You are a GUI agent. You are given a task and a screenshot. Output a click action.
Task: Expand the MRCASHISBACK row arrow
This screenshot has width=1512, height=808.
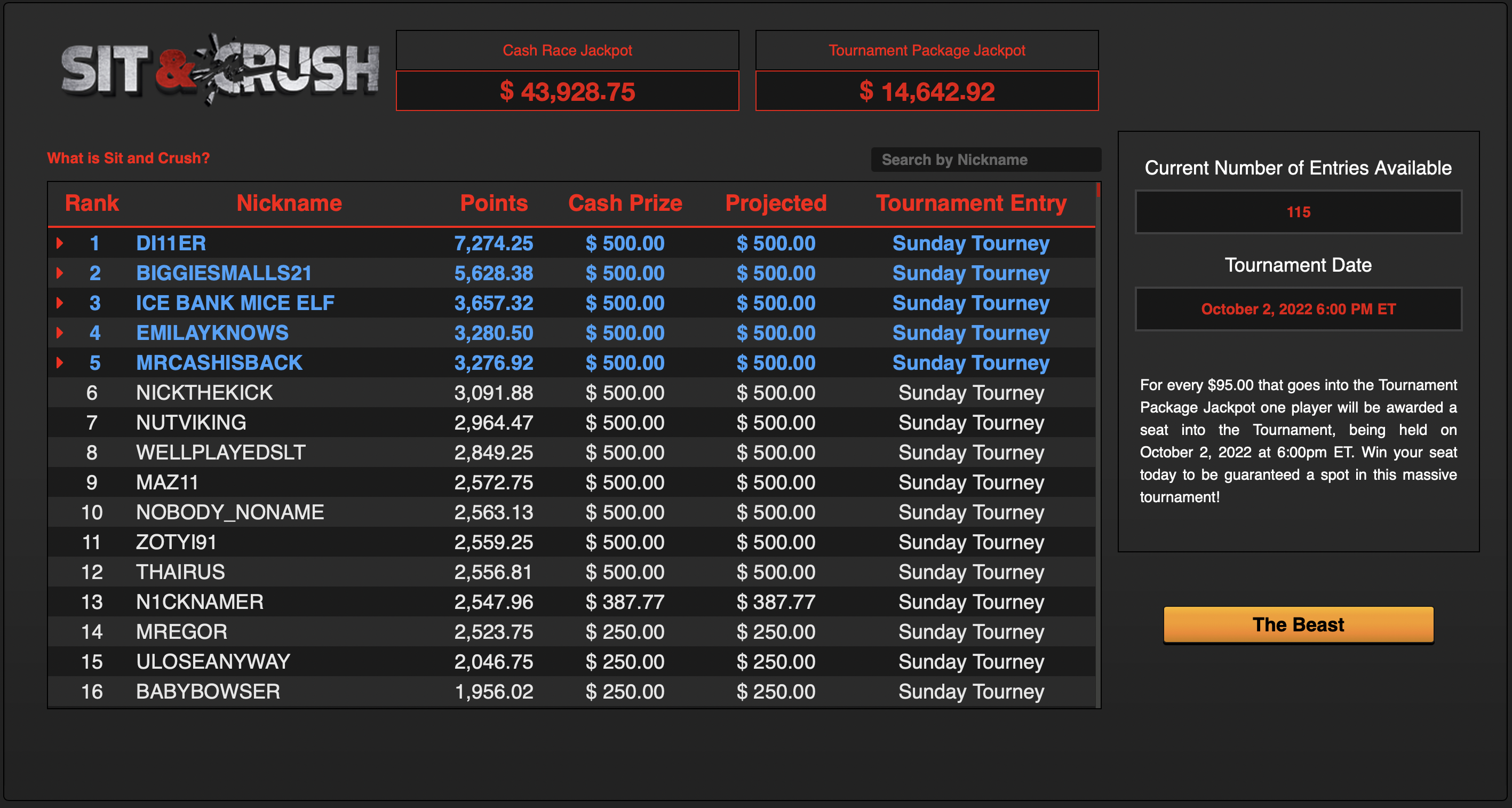coord(59,363)
